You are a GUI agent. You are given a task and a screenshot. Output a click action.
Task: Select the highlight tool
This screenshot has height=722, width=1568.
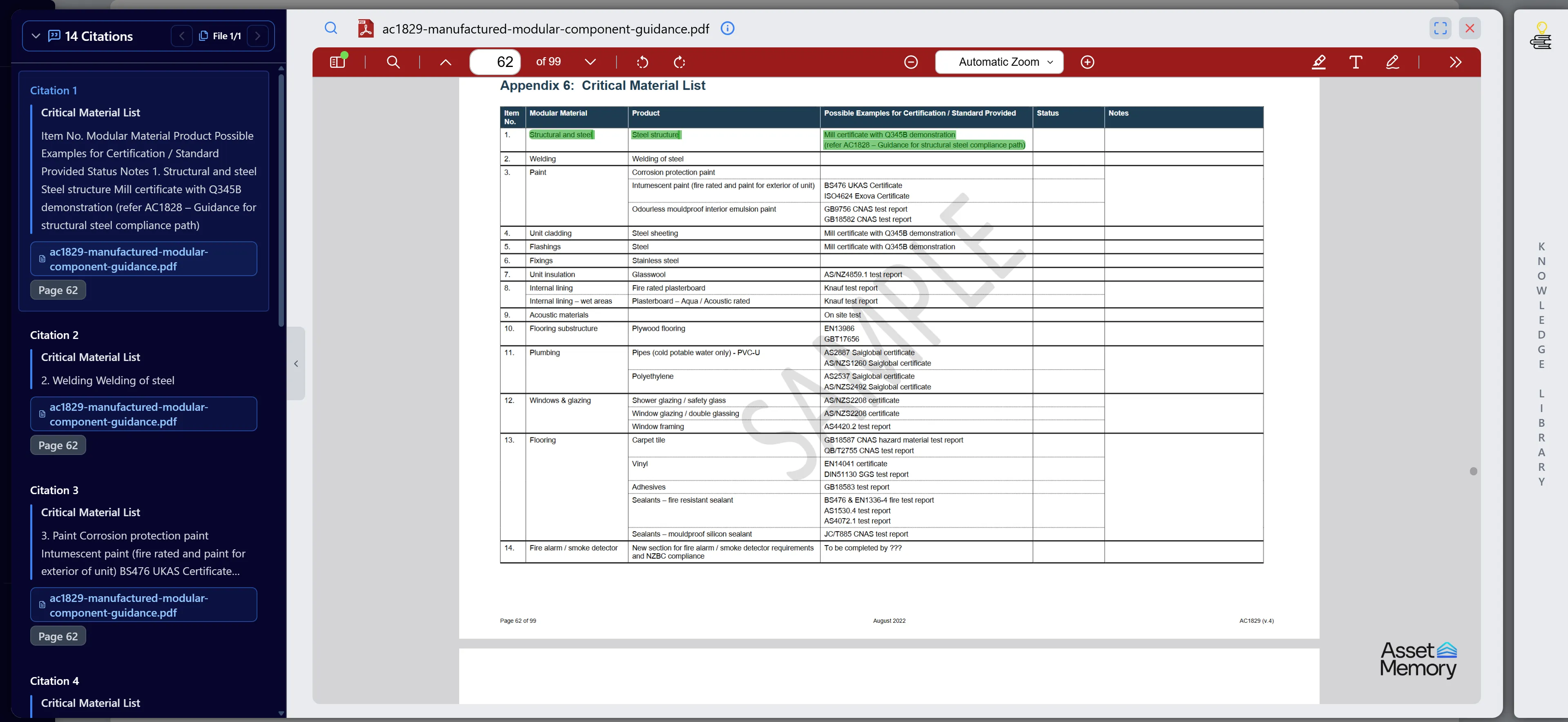(1318, 62)
